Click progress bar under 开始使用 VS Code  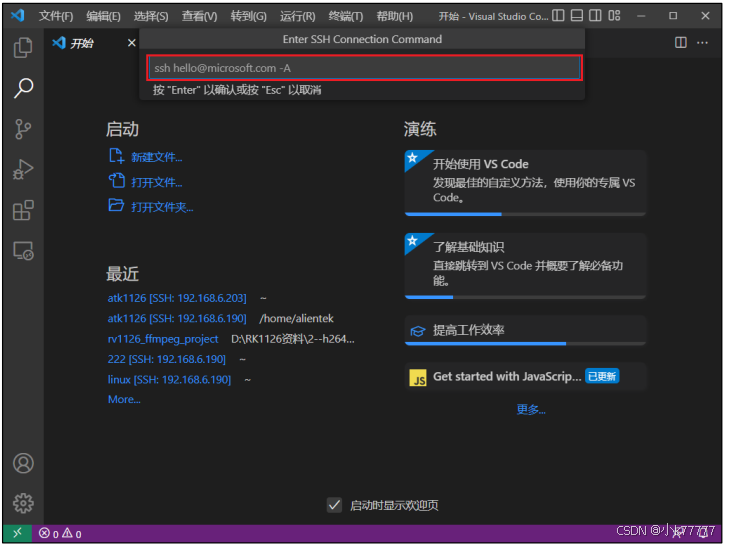click(525, 214)
